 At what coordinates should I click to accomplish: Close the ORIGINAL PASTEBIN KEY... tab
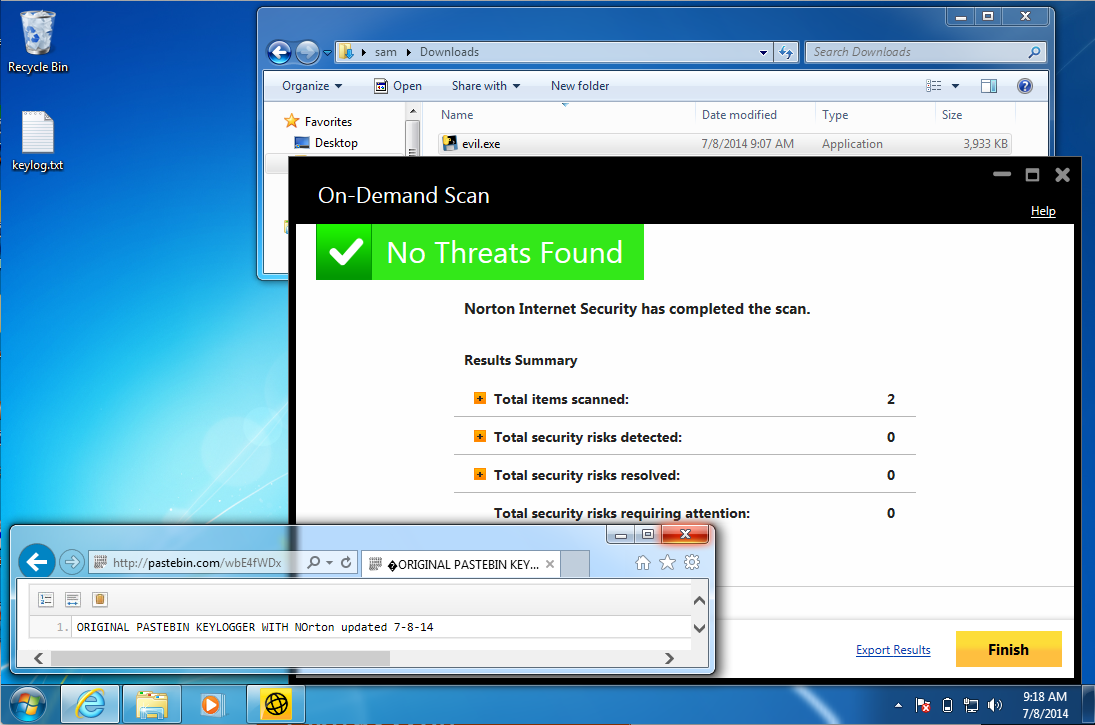click(550, 564)
